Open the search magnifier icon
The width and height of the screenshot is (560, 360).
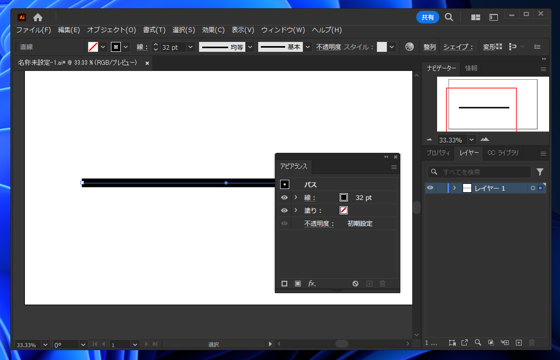[x=449, y=17]
